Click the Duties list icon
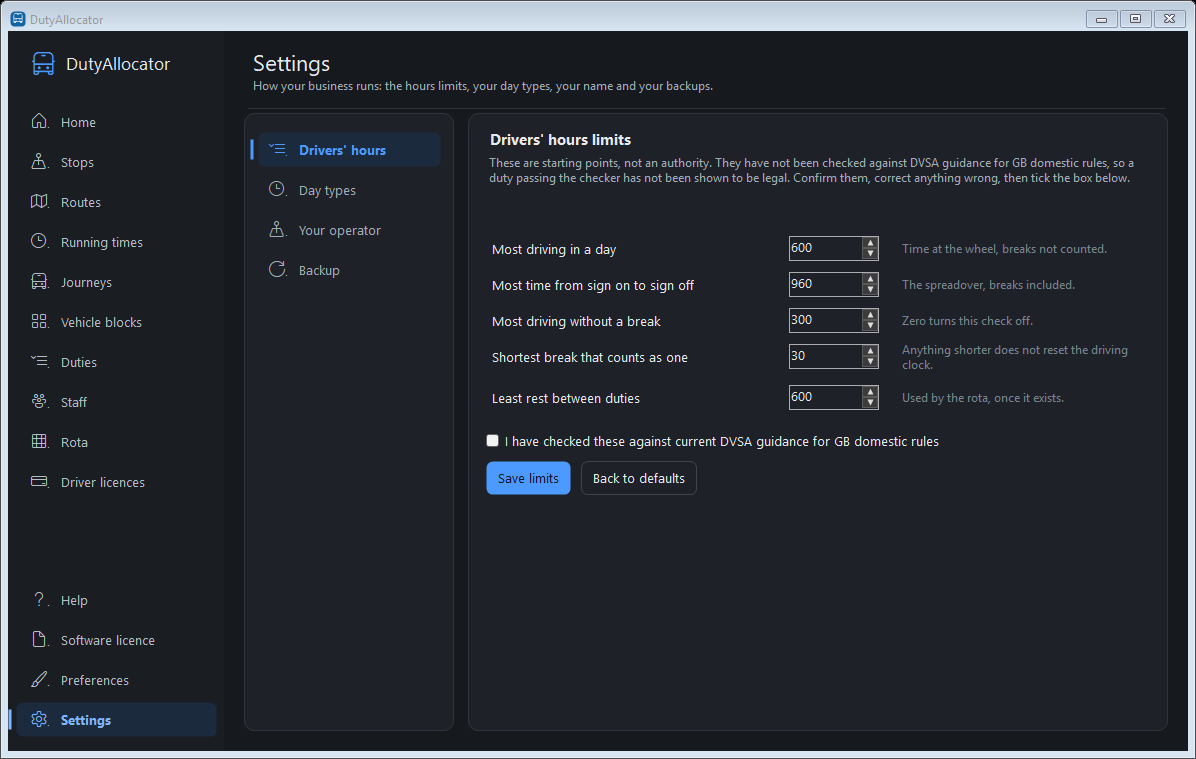This screenshot has width=1196, height=759. point(40,361)
